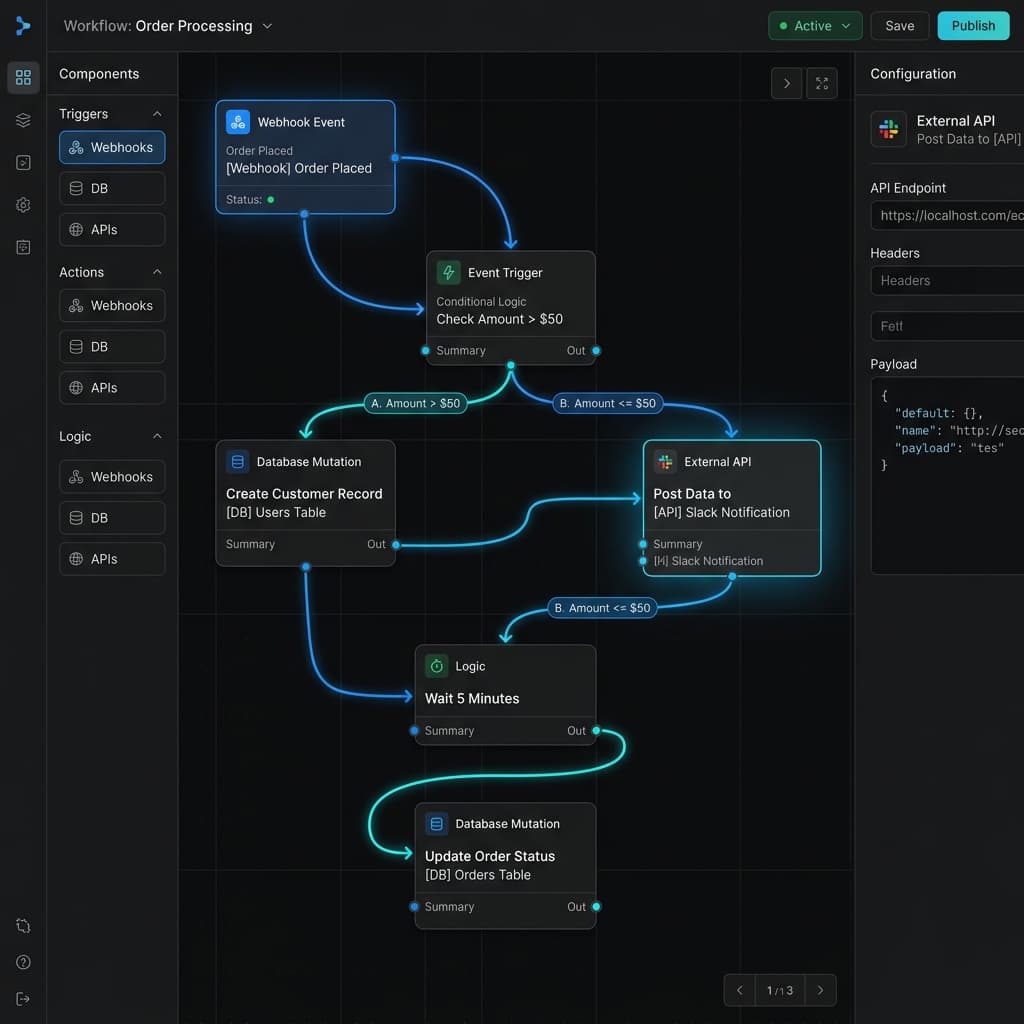Click the Create Customer Record Out port
This screenshot has height=1024, width=1024.
(x=396, y=545)
